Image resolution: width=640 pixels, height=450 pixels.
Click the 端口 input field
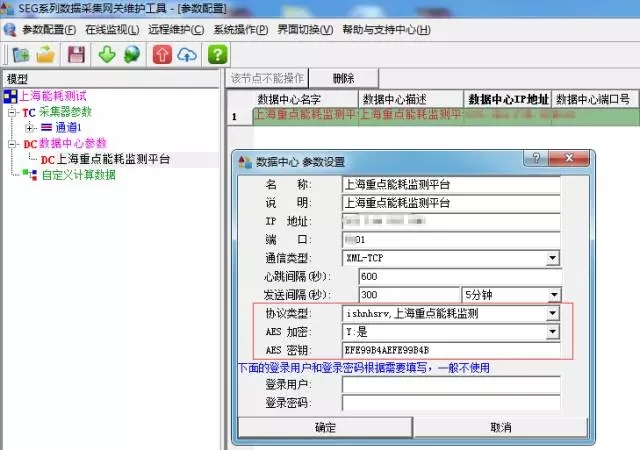(x=451, y=240)
